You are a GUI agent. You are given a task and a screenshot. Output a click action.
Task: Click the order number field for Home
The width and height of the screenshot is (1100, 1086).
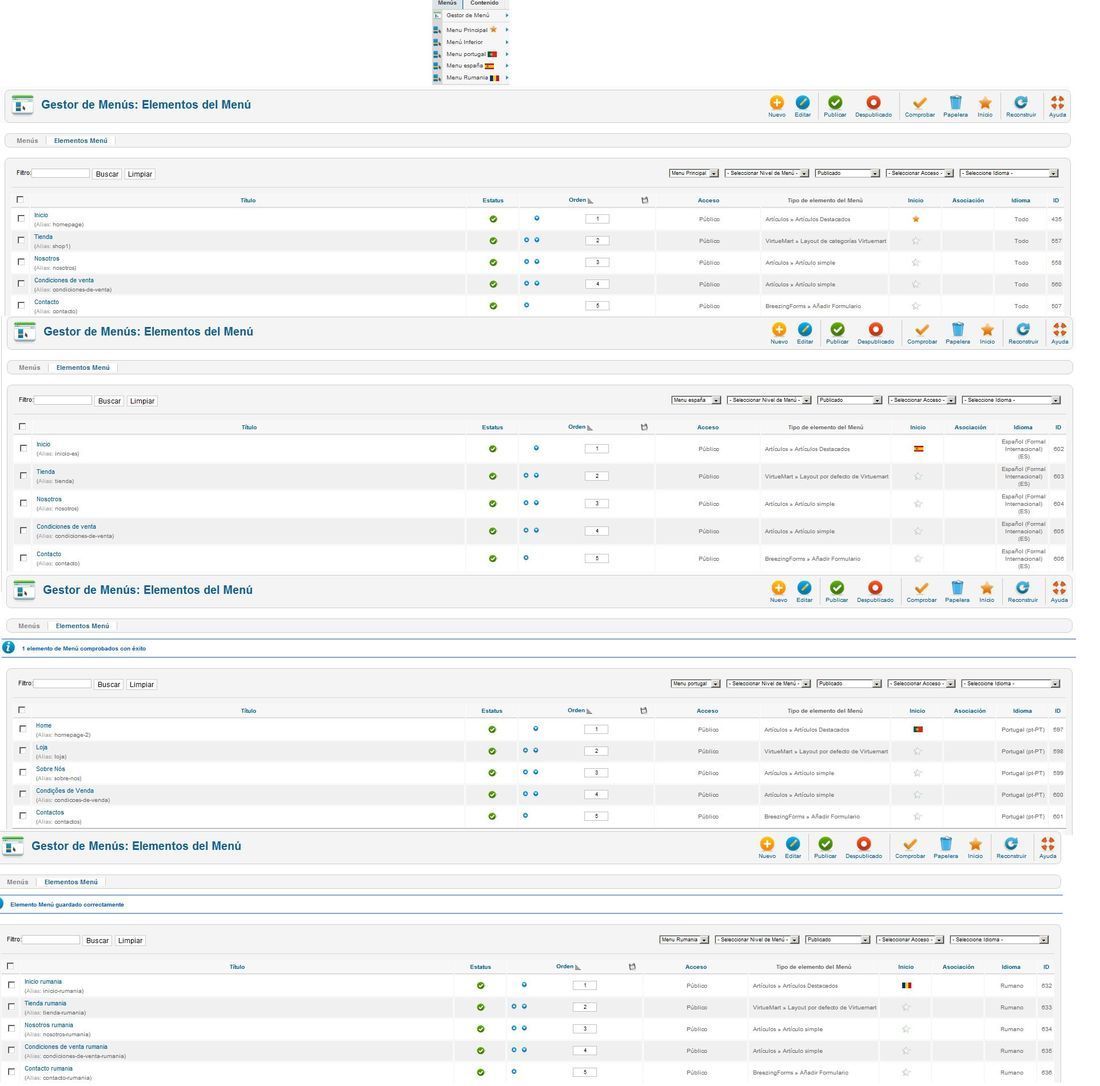coord(596,730)
